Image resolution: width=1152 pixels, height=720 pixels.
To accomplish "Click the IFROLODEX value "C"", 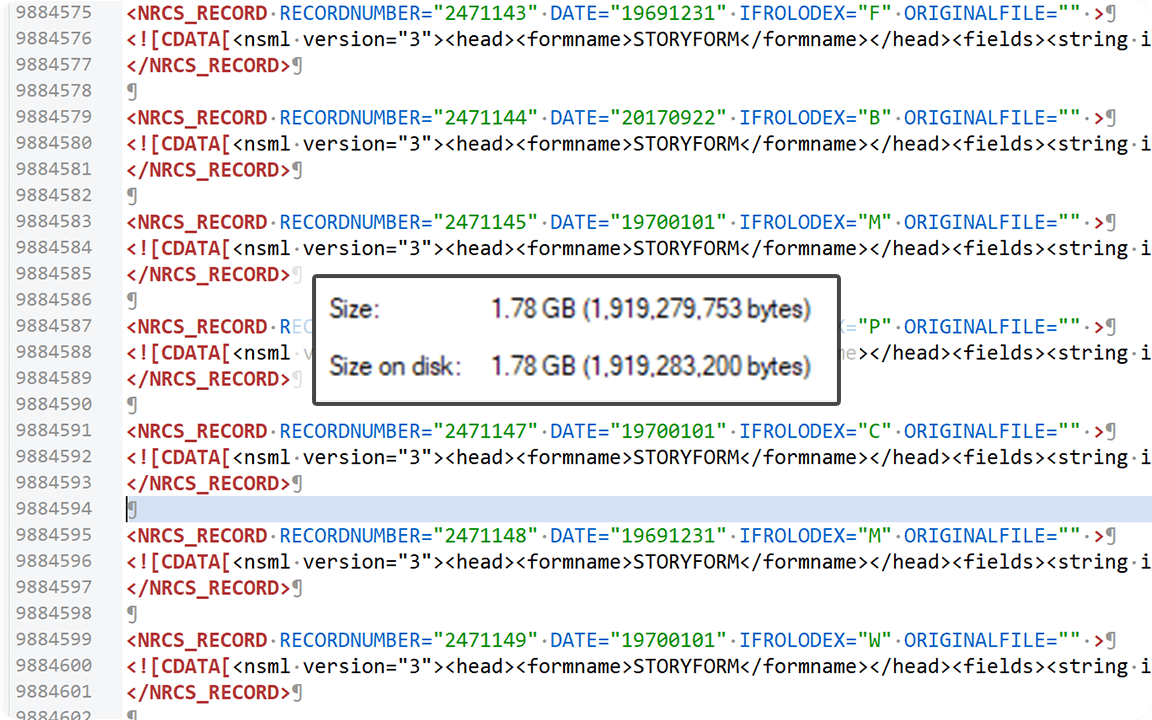I will tap(874, 431).
